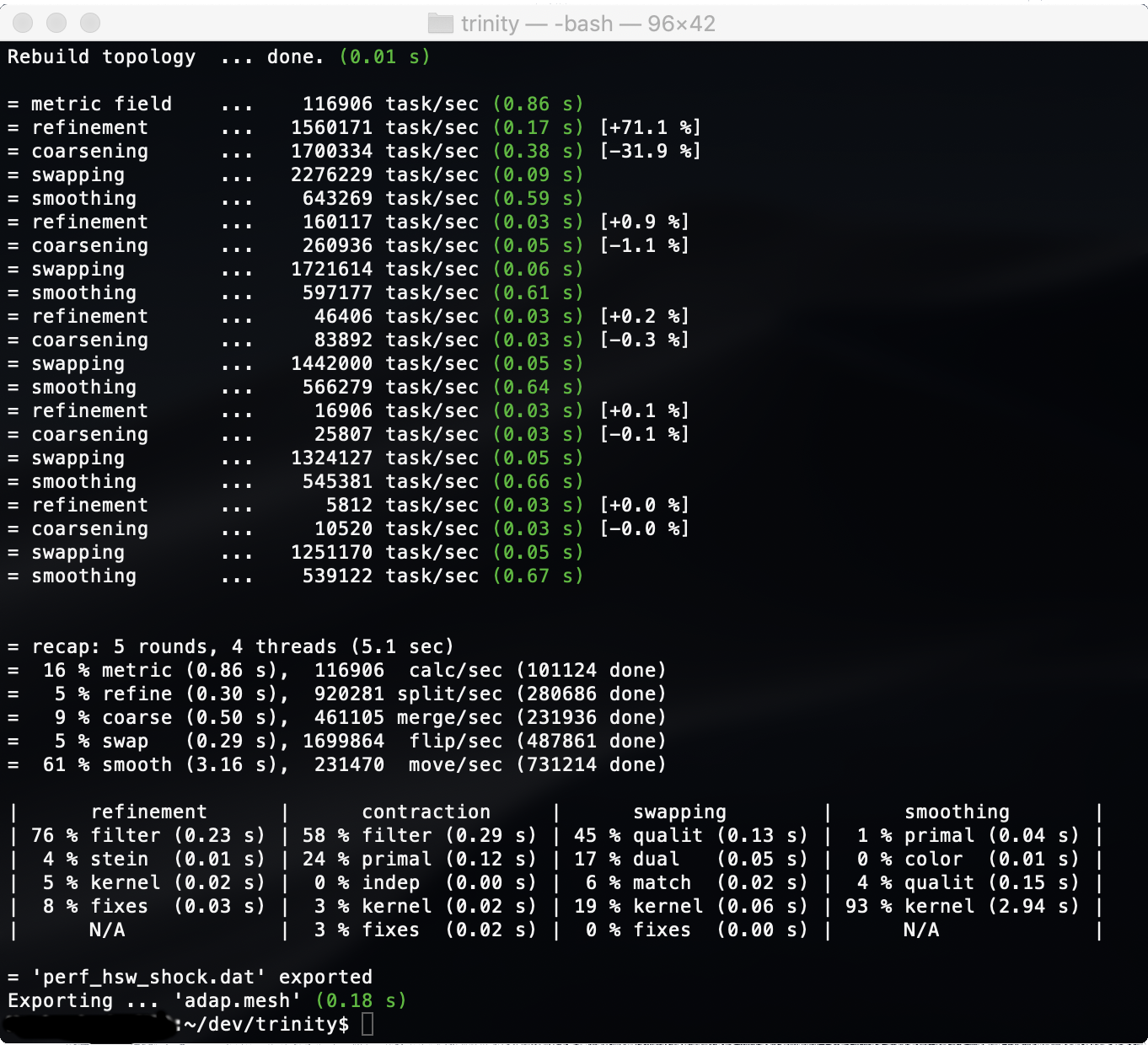Zoom the terminal window using the third button
Viewport: 1148px width, 1045px height.
pyautogui.click(x=90, y=23)
